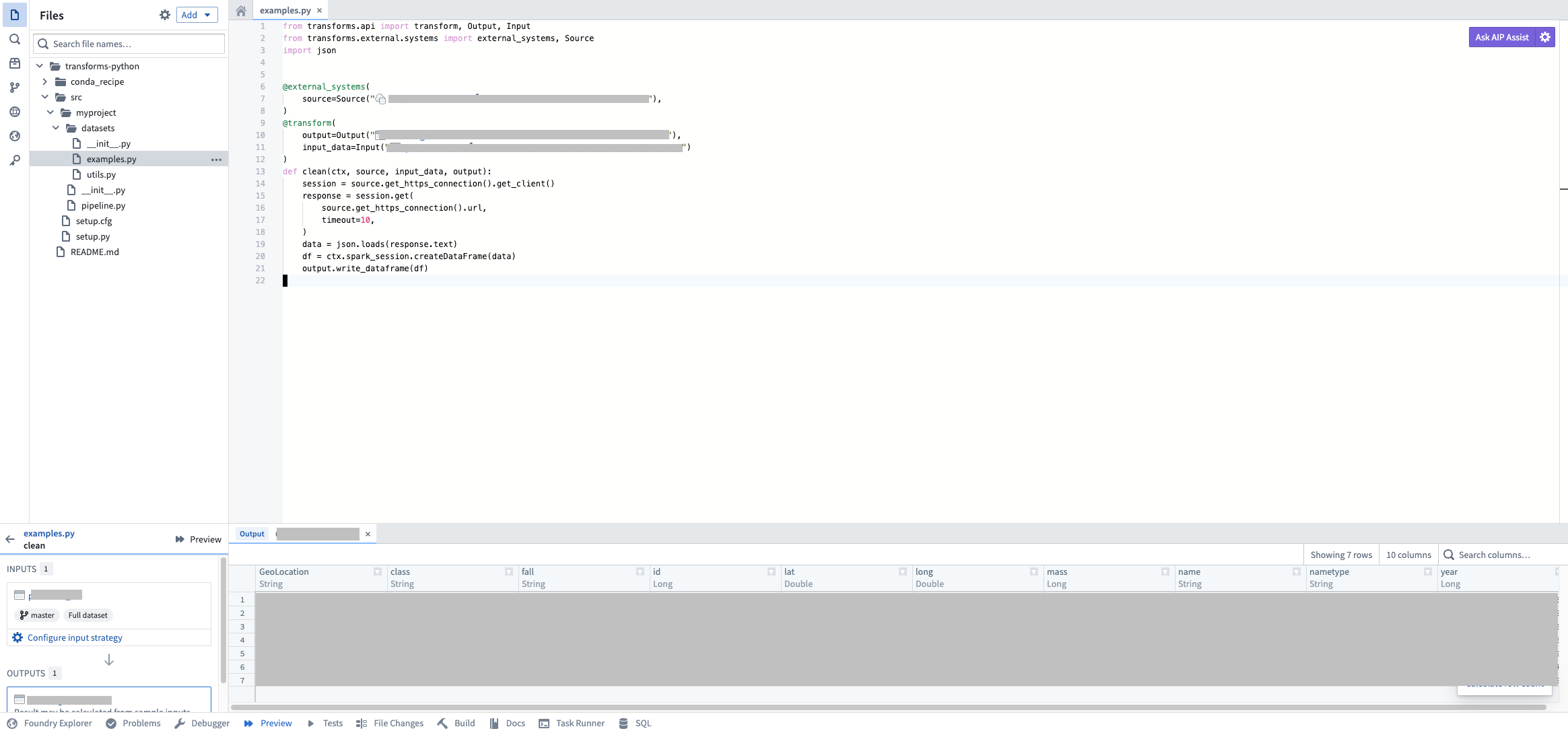
Task: Open the search icon in left sidebar
Action: pyautogui.click(x=14, y=39)
